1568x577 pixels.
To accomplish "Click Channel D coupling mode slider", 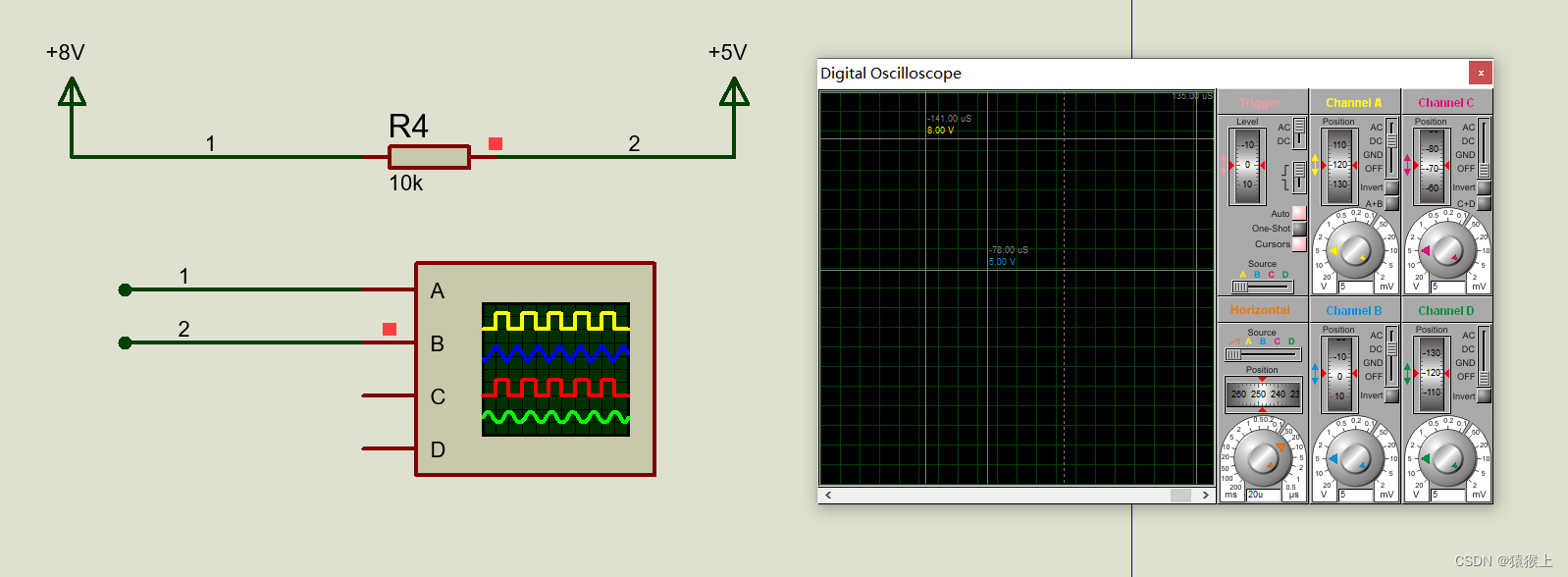I will click(x=1484, y=356).
